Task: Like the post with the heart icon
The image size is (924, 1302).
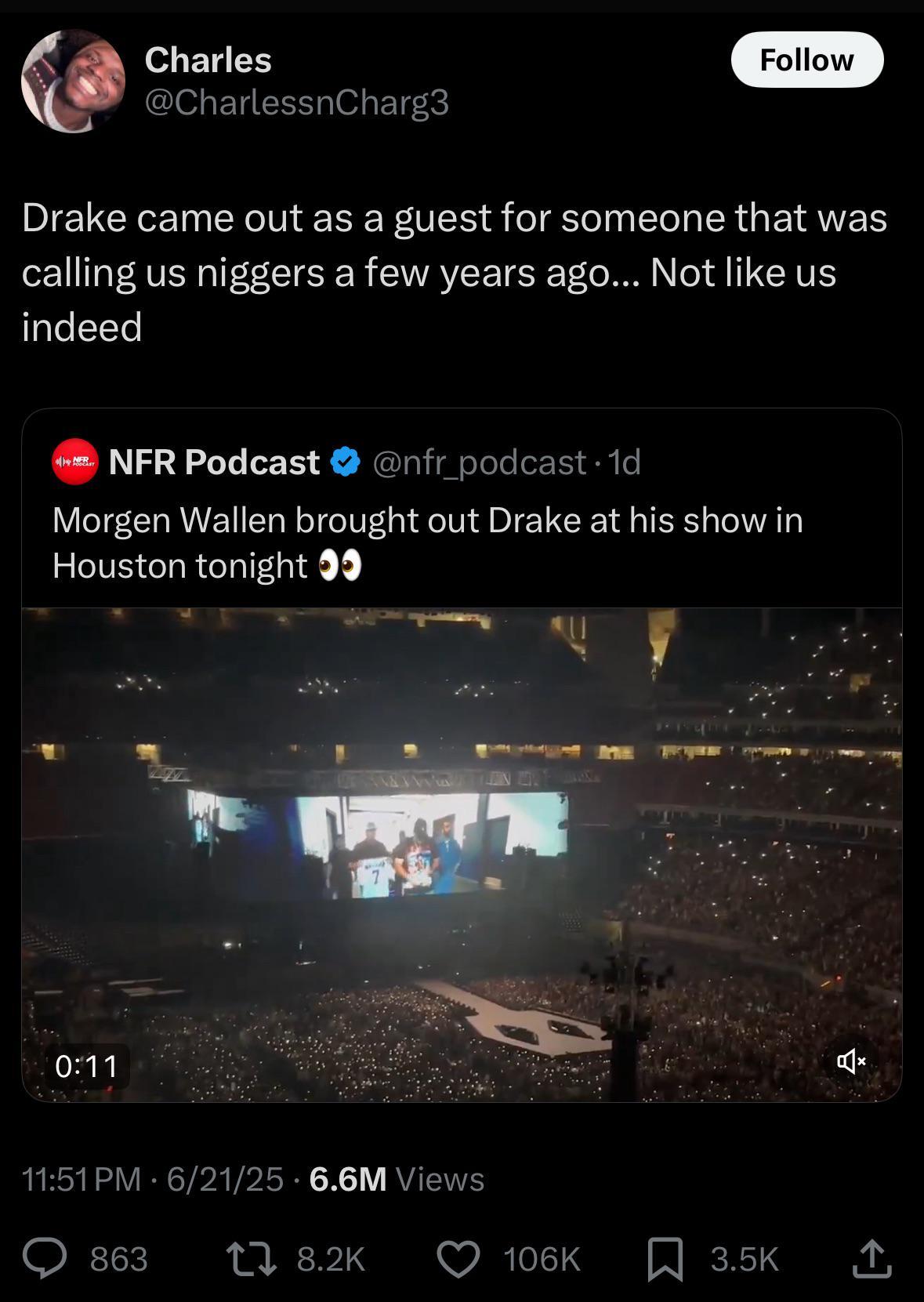Action: click(458, 1259)
